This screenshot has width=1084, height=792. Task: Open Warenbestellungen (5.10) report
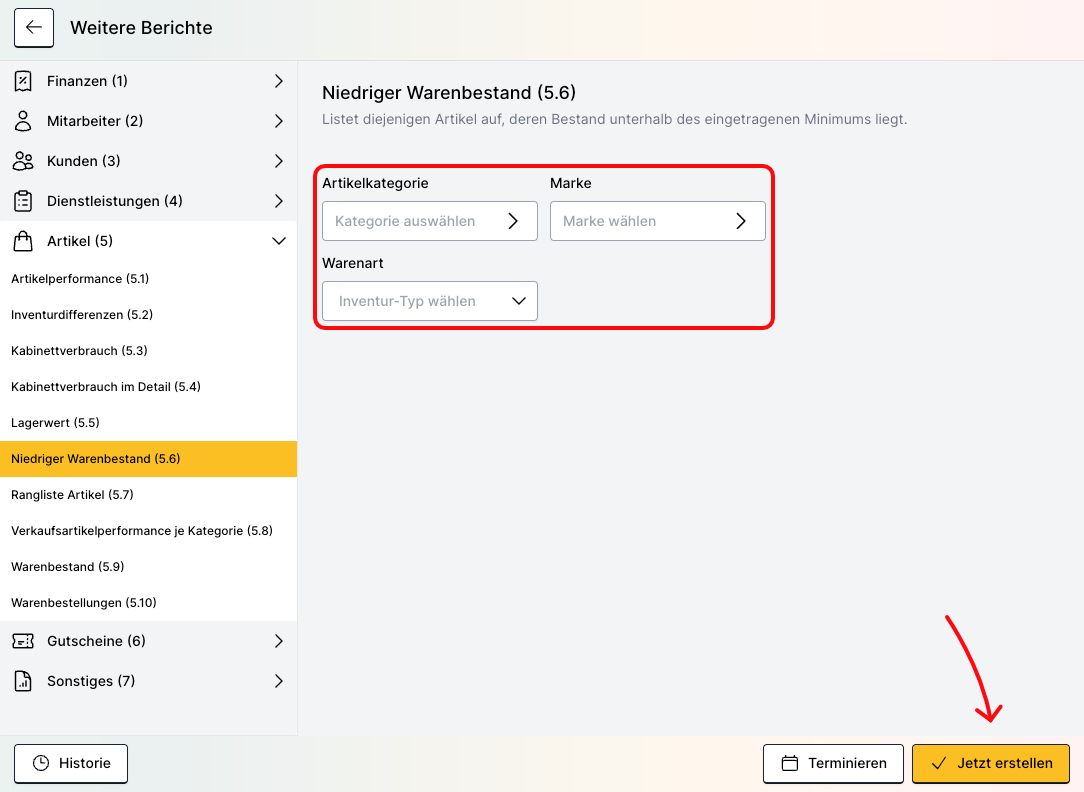coord(84,603)
